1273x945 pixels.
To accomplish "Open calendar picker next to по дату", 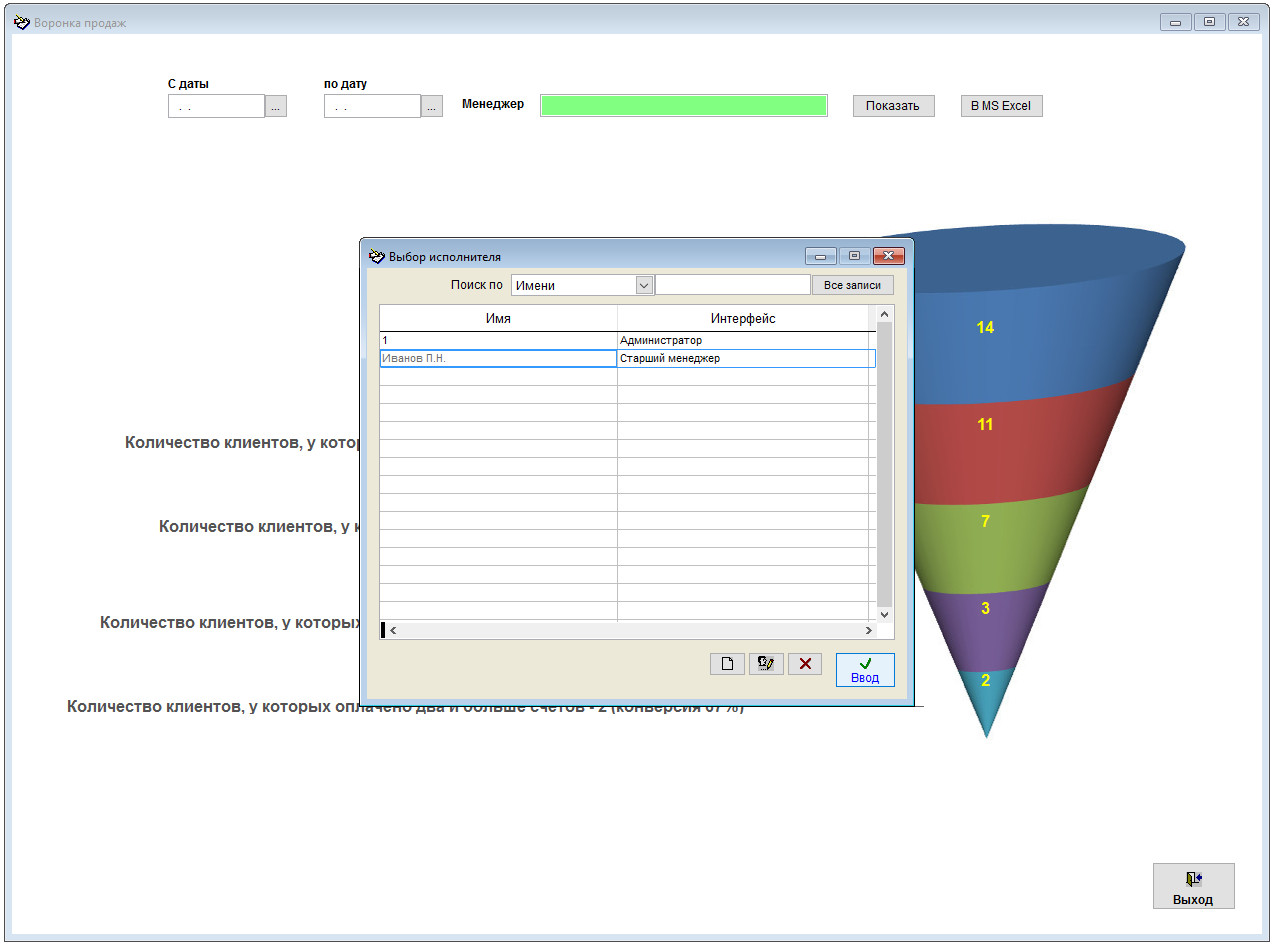I will (x=432, y=106).
